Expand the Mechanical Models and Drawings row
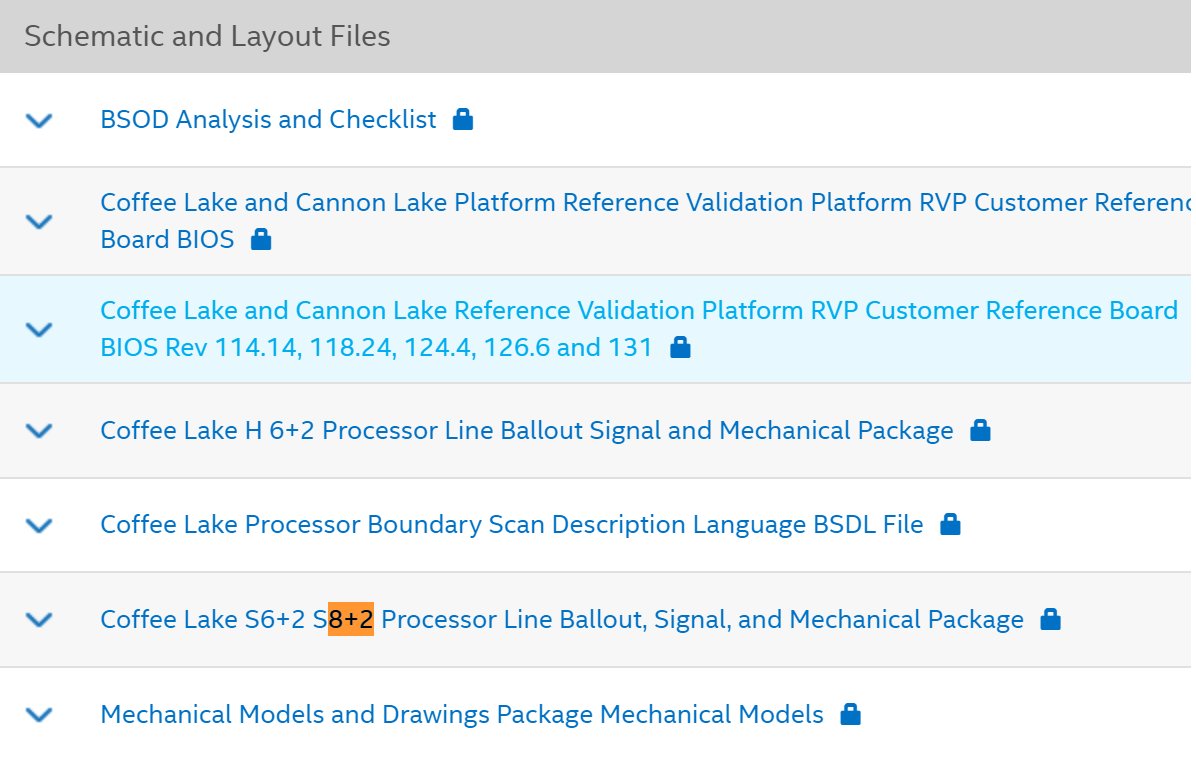 39,714
